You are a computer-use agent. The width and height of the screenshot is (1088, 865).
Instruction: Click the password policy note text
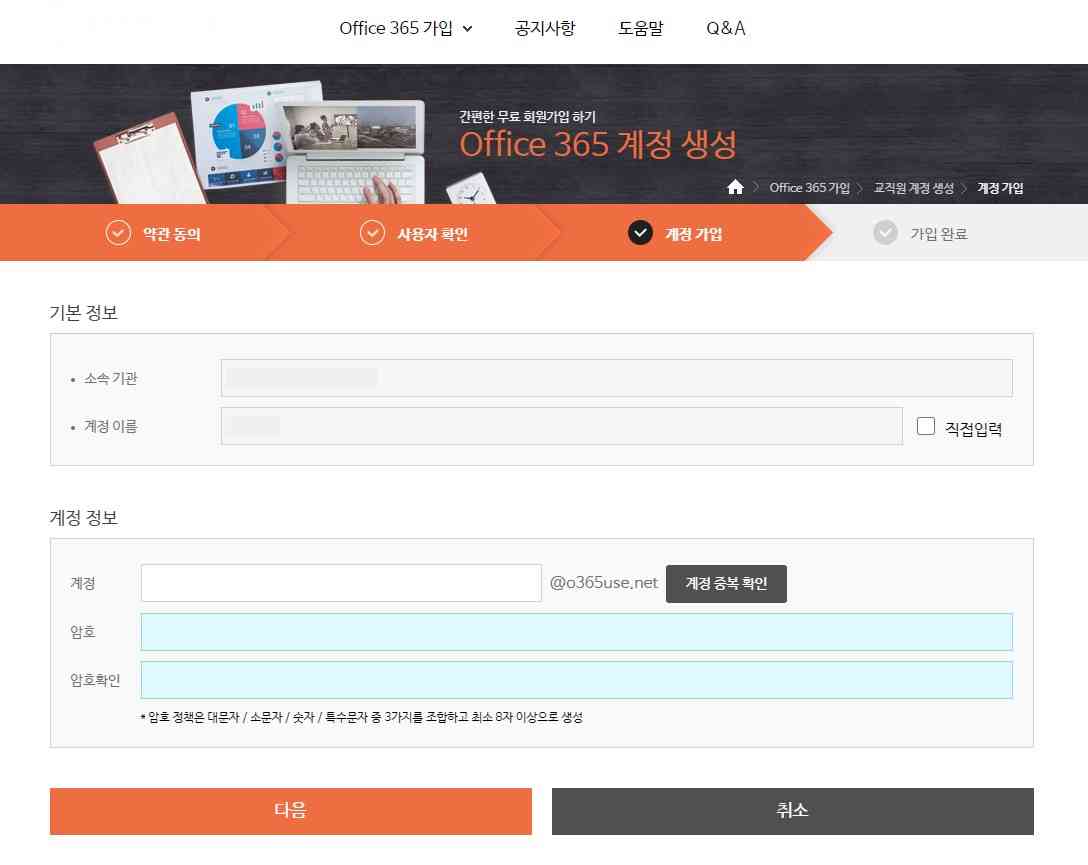pos(362,717)
